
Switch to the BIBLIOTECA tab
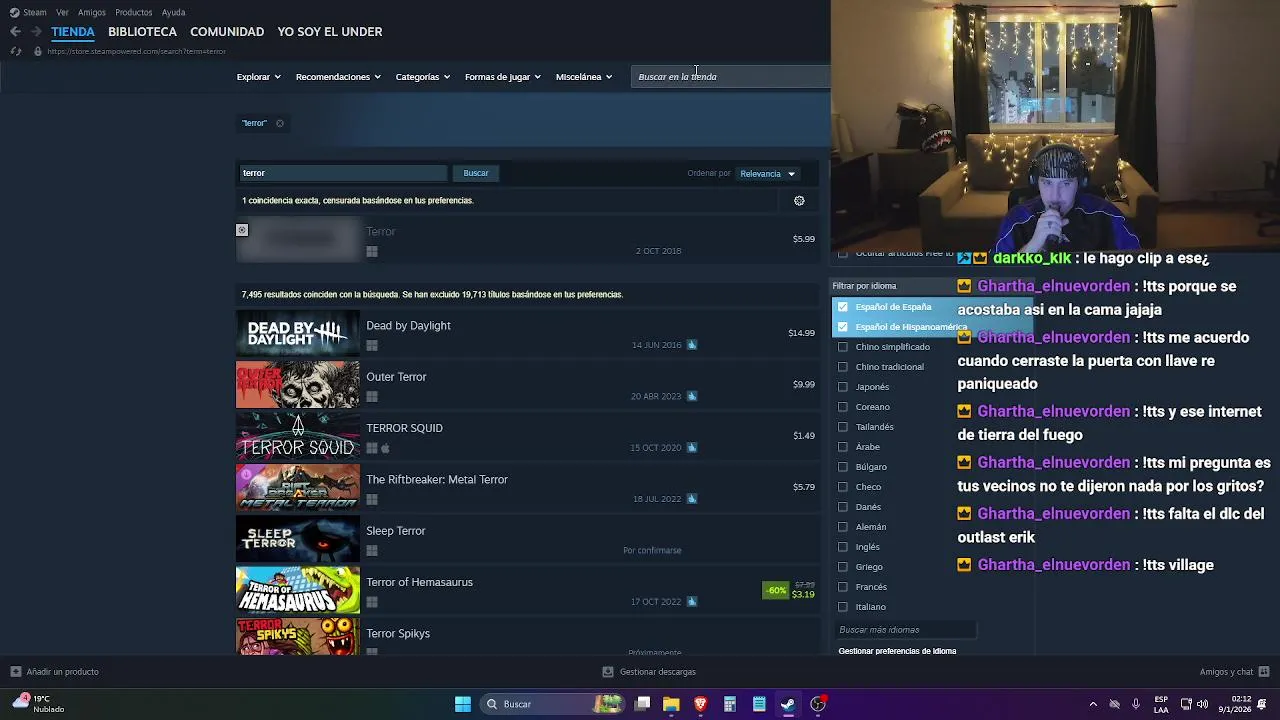pyautogui.click(x=142, y=32)
